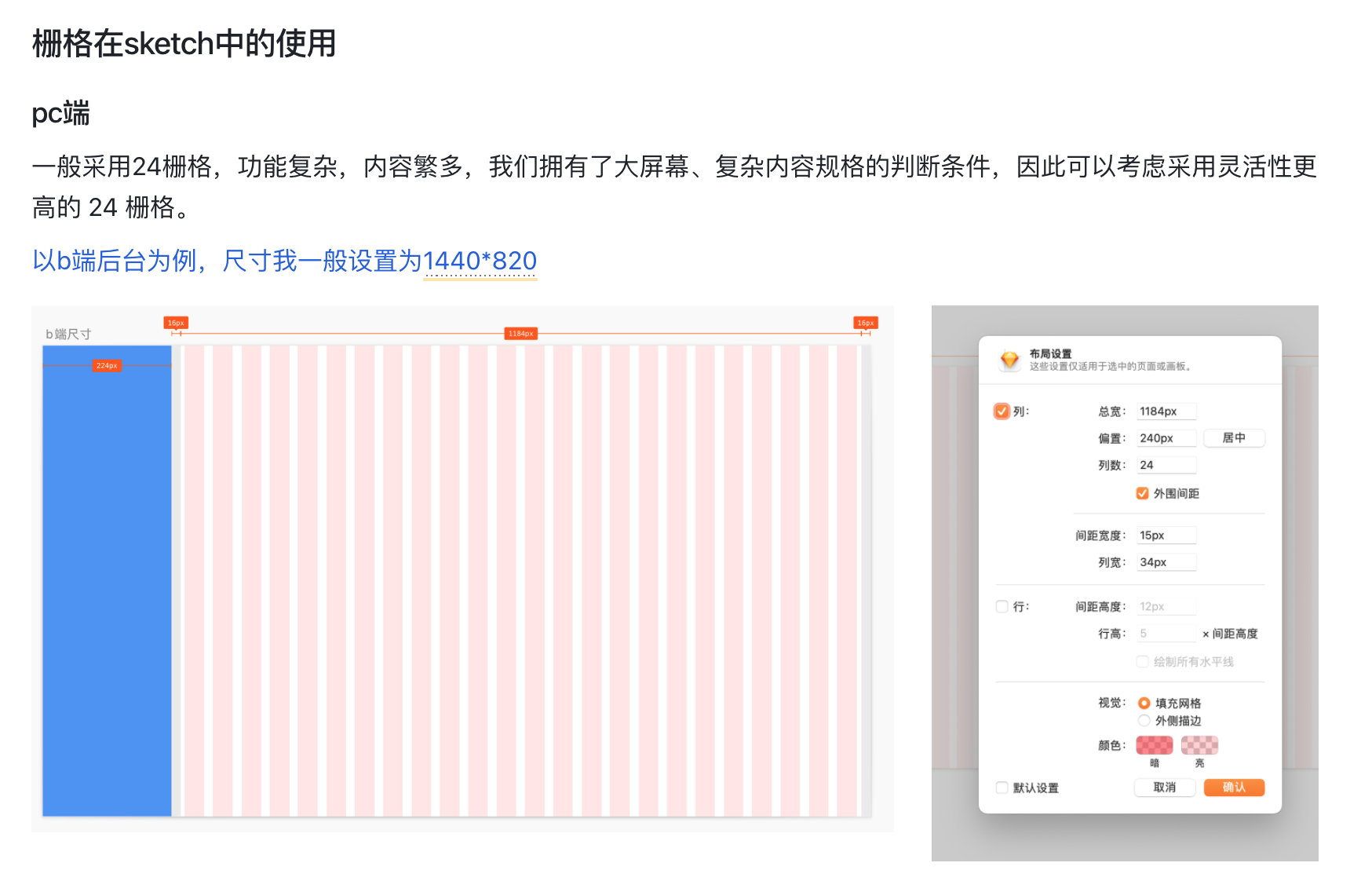Enable the 绘制所有水平线 checkbox
Screen dimensions: 1372x892
coord(1143,661)
